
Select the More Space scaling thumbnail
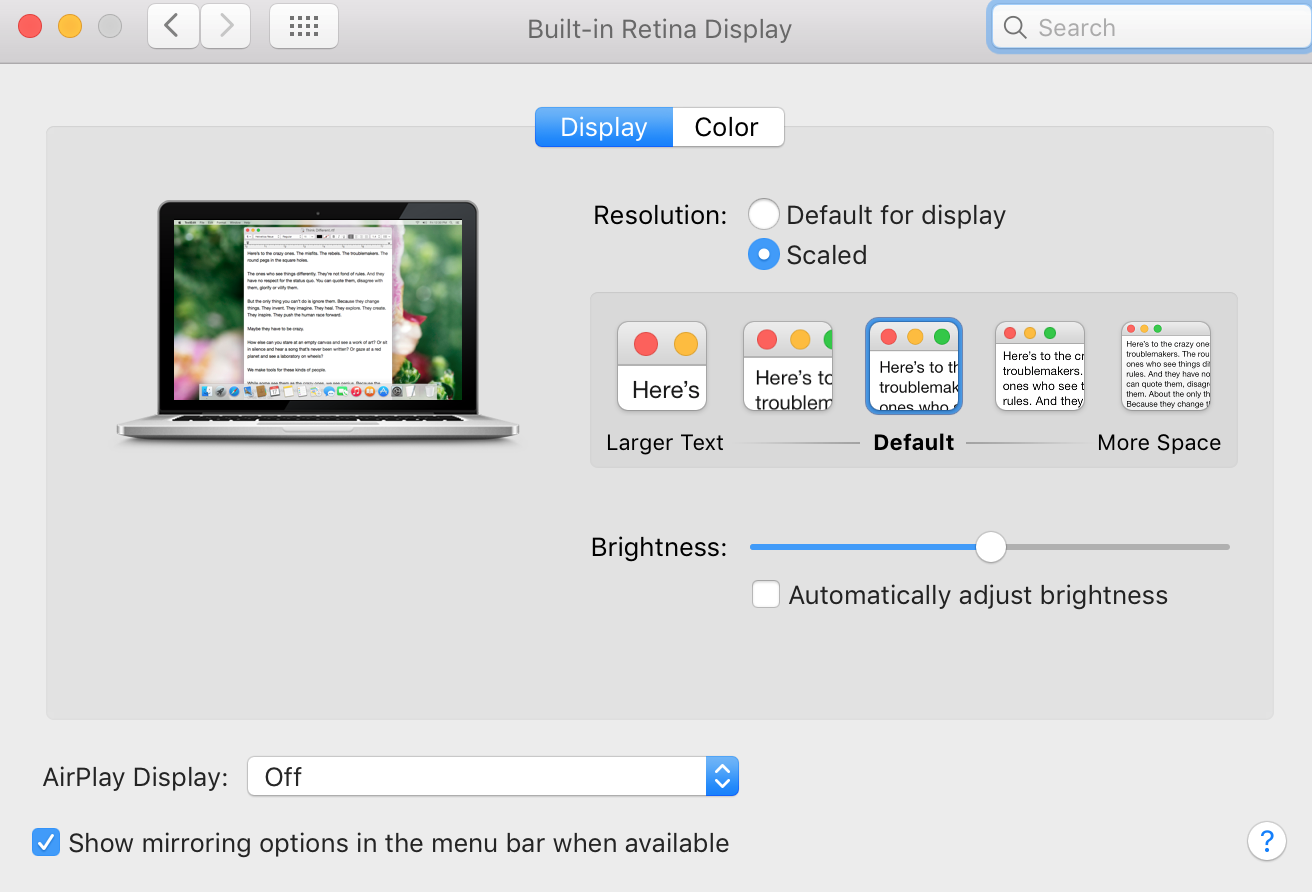(x=1166, y=366)
